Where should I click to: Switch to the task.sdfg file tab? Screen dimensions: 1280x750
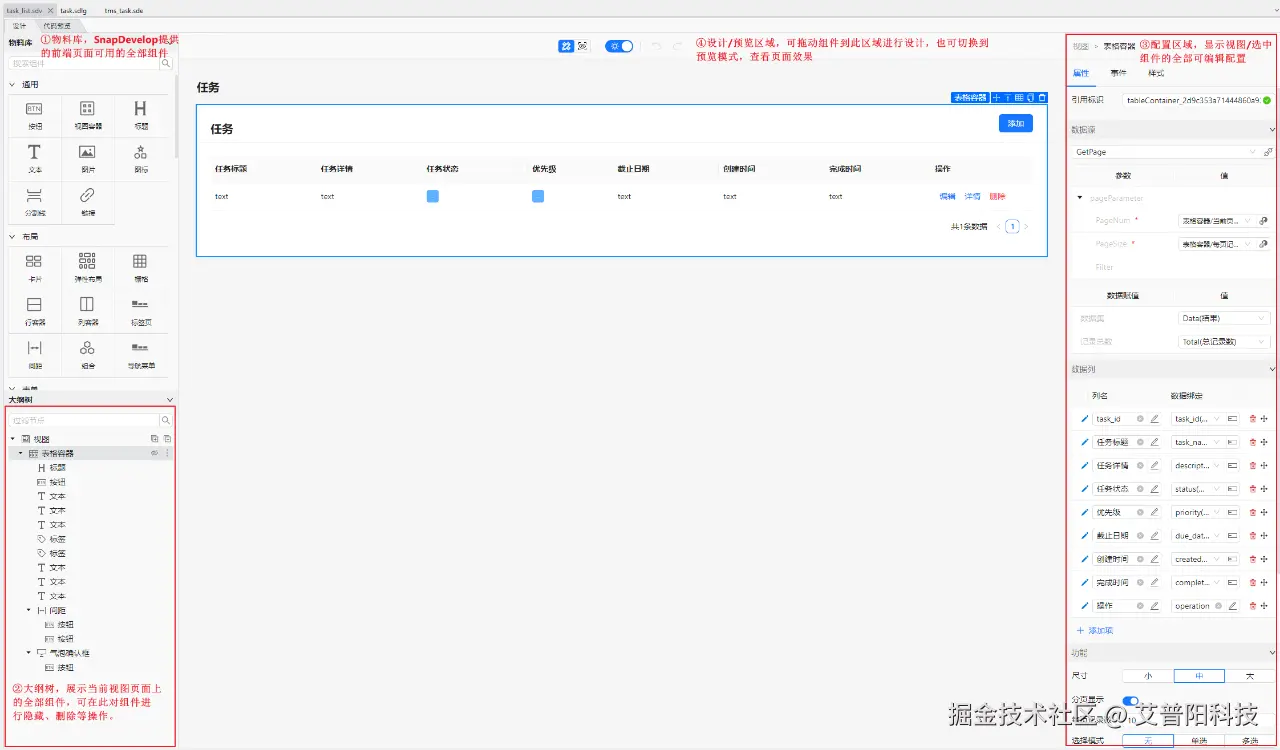pyautogui.click(x=74, y=10)
